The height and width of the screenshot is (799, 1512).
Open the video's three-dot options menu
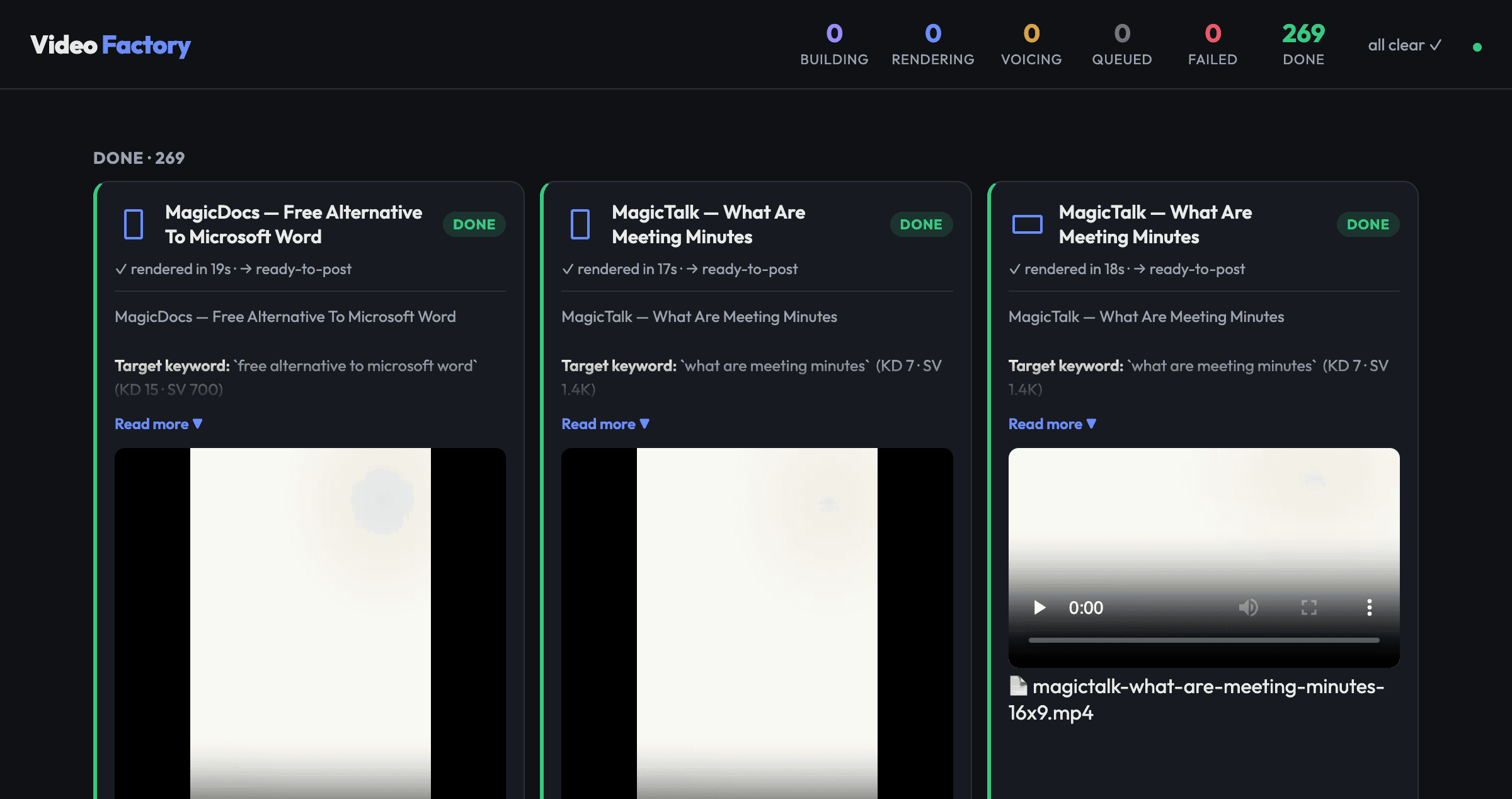point(1369,607)
